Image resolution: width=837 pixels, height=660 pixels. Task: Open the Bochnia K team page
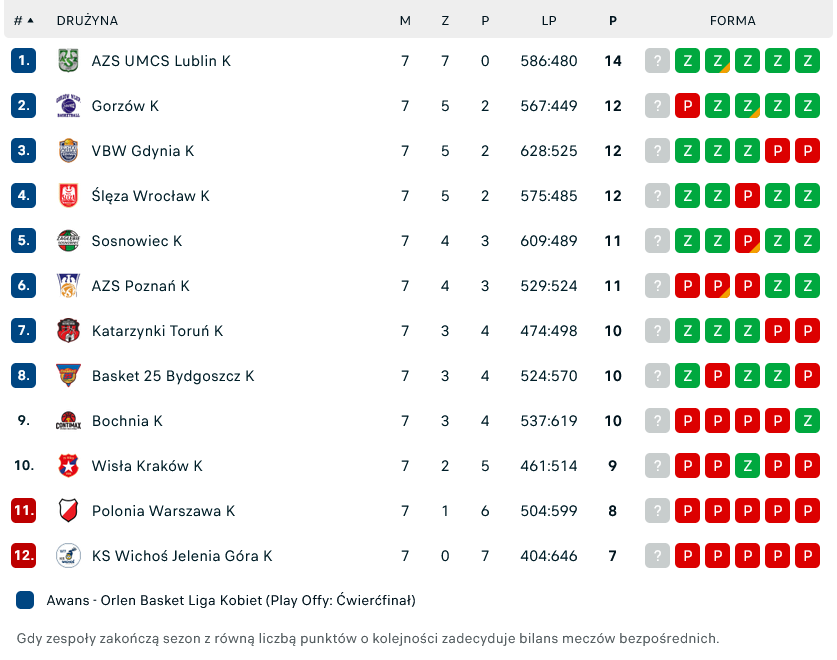(127, 421)
